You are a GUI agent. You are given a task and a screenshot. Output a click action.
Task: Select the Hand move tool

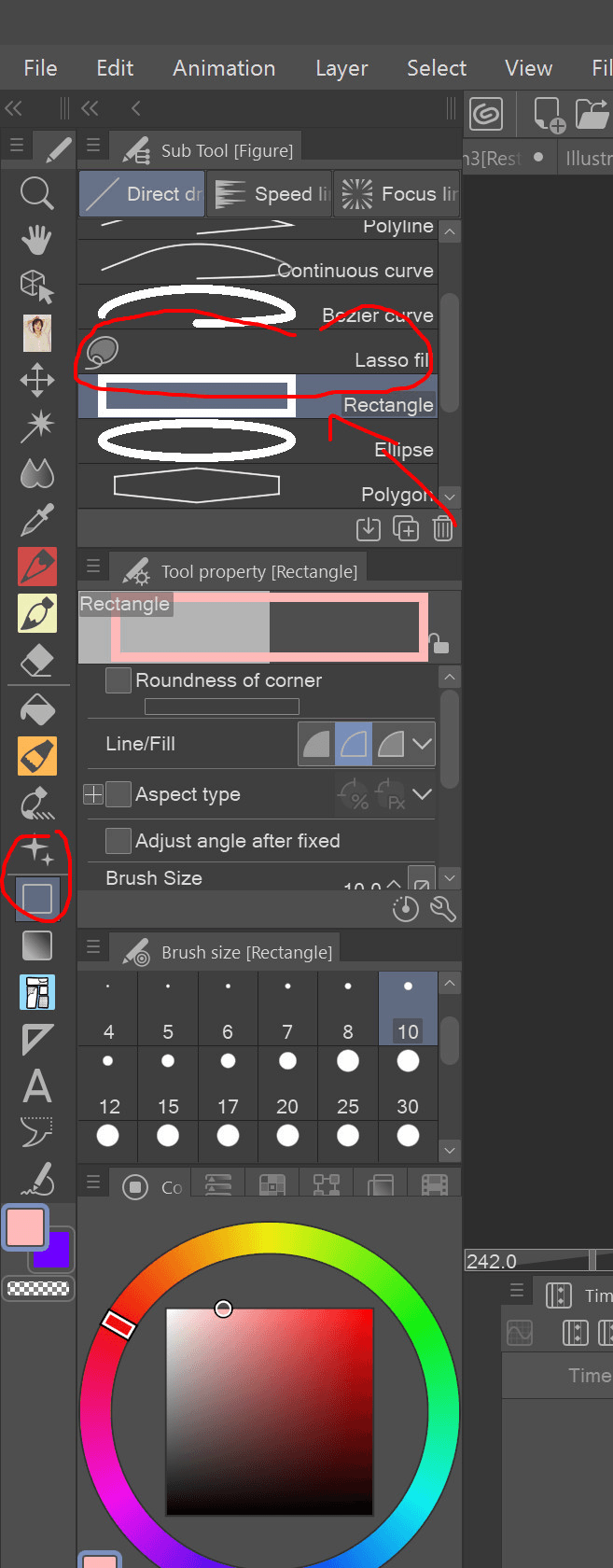coord(36,240)
